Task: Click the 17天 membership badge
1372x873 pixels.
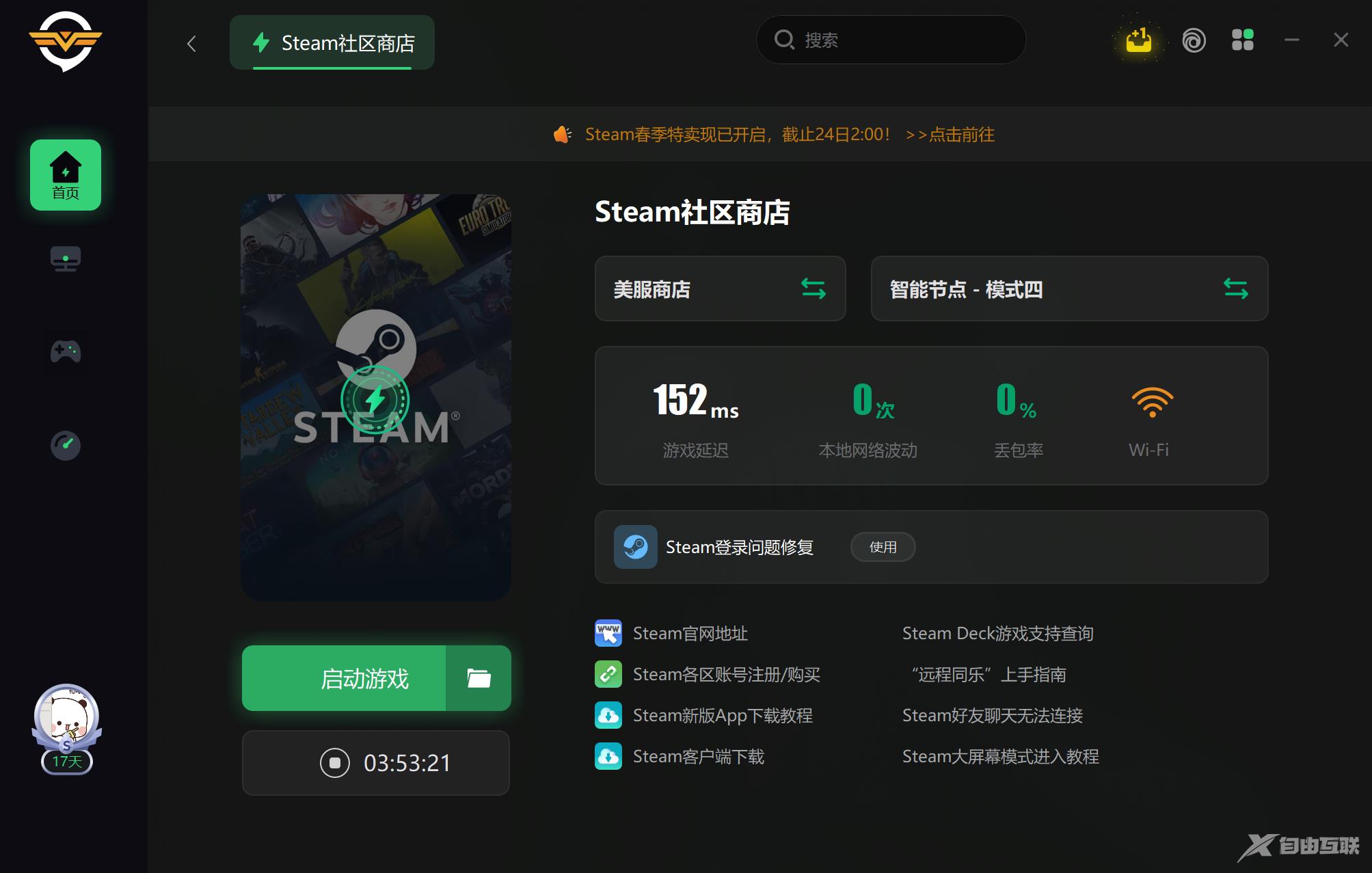Action: 67,761
